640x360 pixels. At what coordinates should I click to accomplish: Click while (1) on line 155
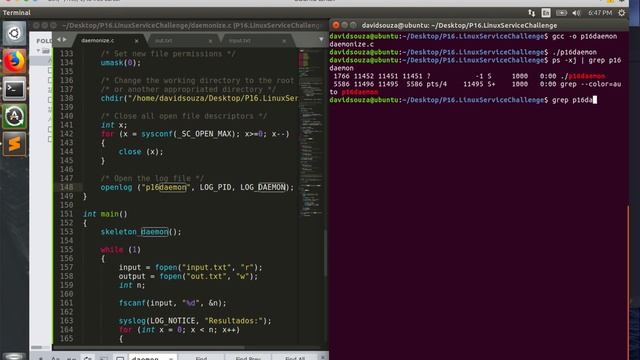[120, 250]
